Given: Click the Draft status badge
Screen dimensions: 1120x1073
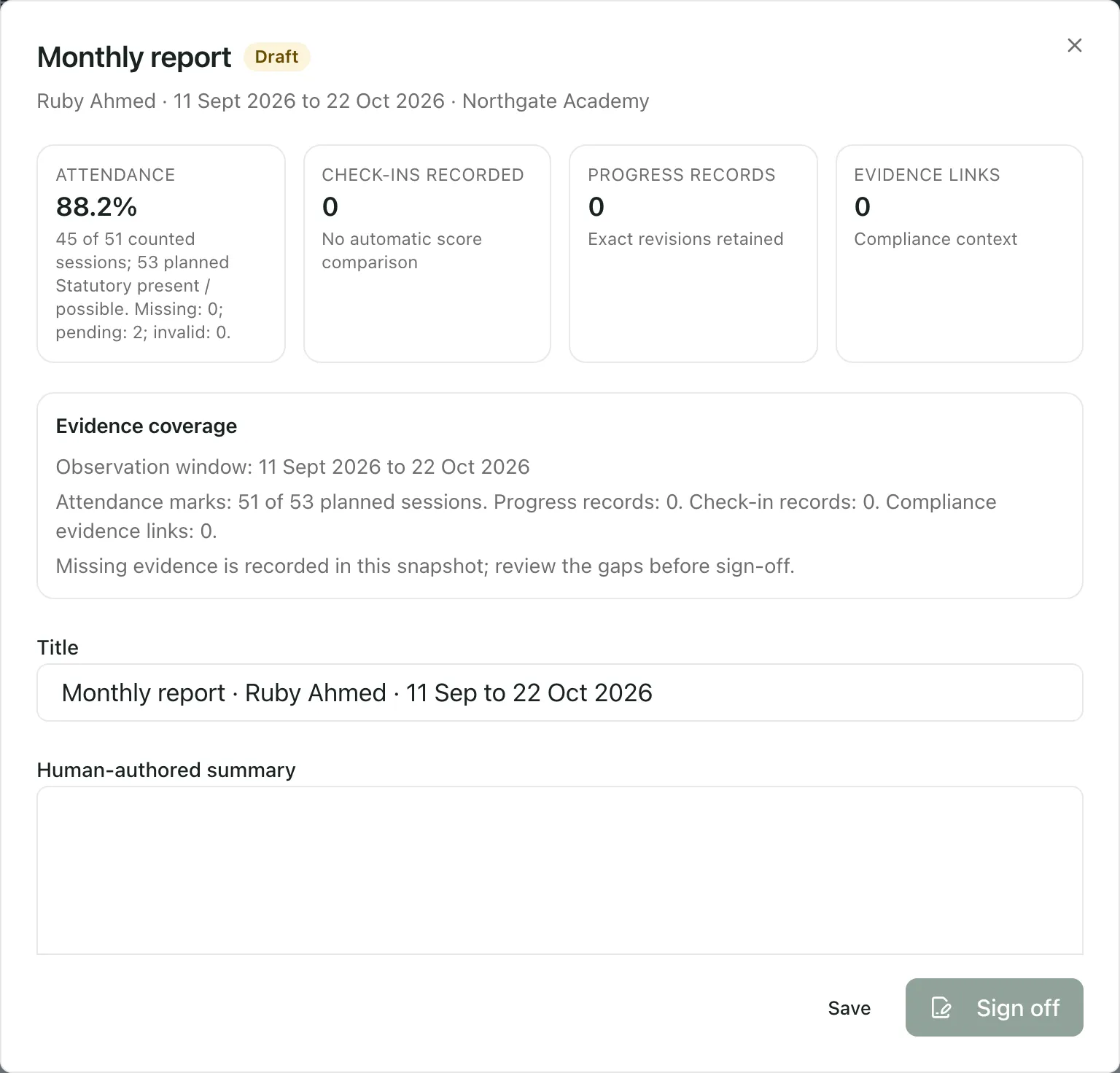Looking at the screenshot, I should coord(276,57).
